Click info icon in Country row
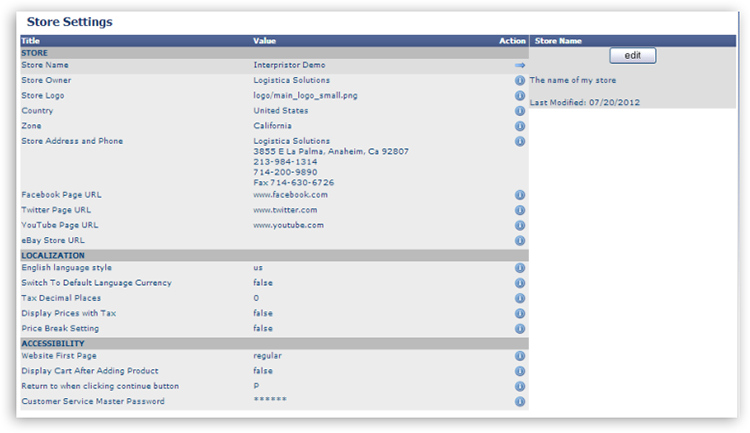750x433 pixels. click(520, 111)
